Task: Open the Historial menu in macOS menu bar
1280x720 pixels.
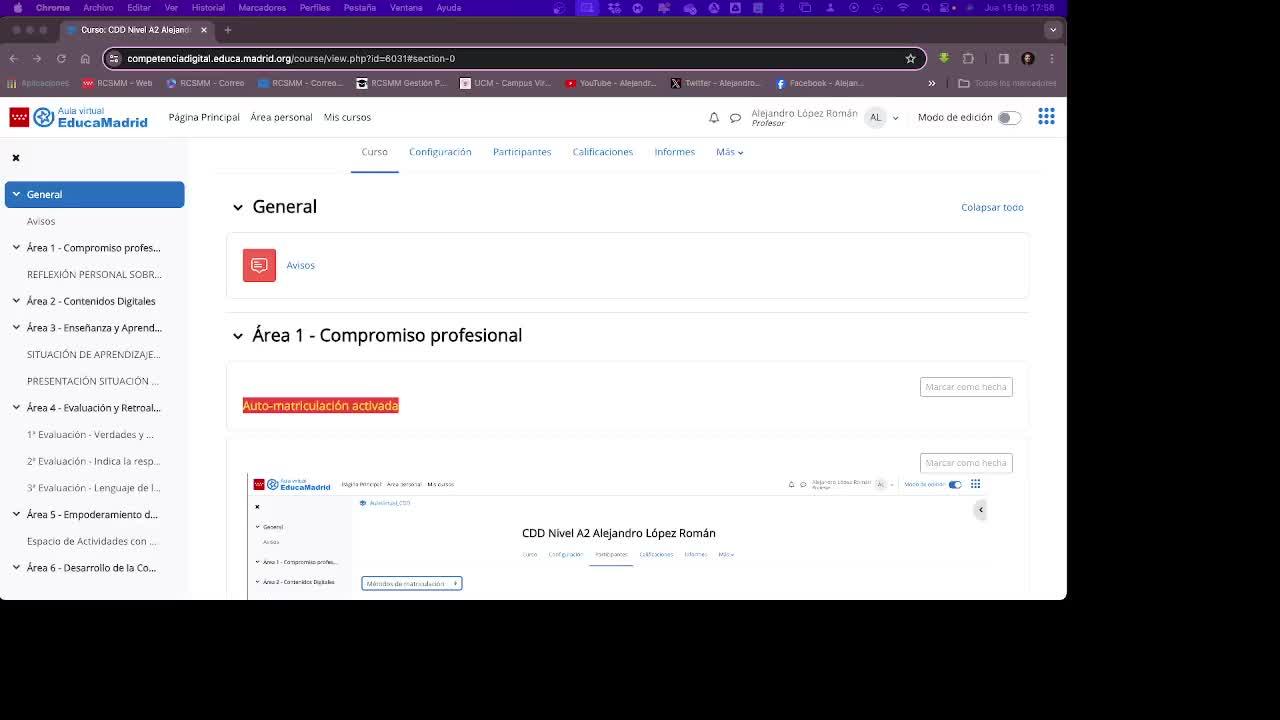Action: [x=208, y=8]
